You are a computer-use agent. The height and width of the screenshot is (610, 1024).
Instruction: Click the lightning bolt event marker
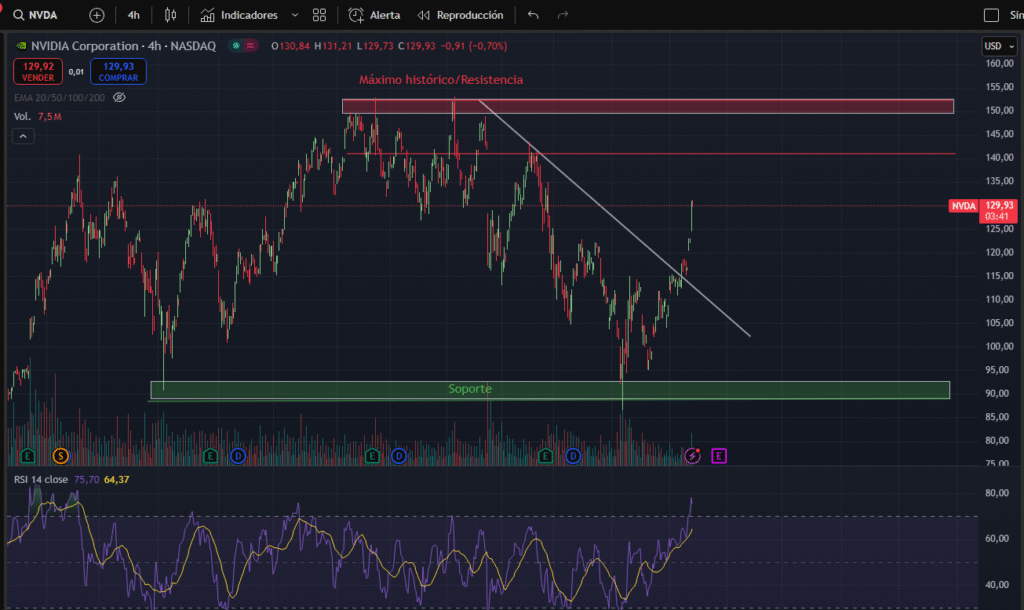(x=694, y=456)
